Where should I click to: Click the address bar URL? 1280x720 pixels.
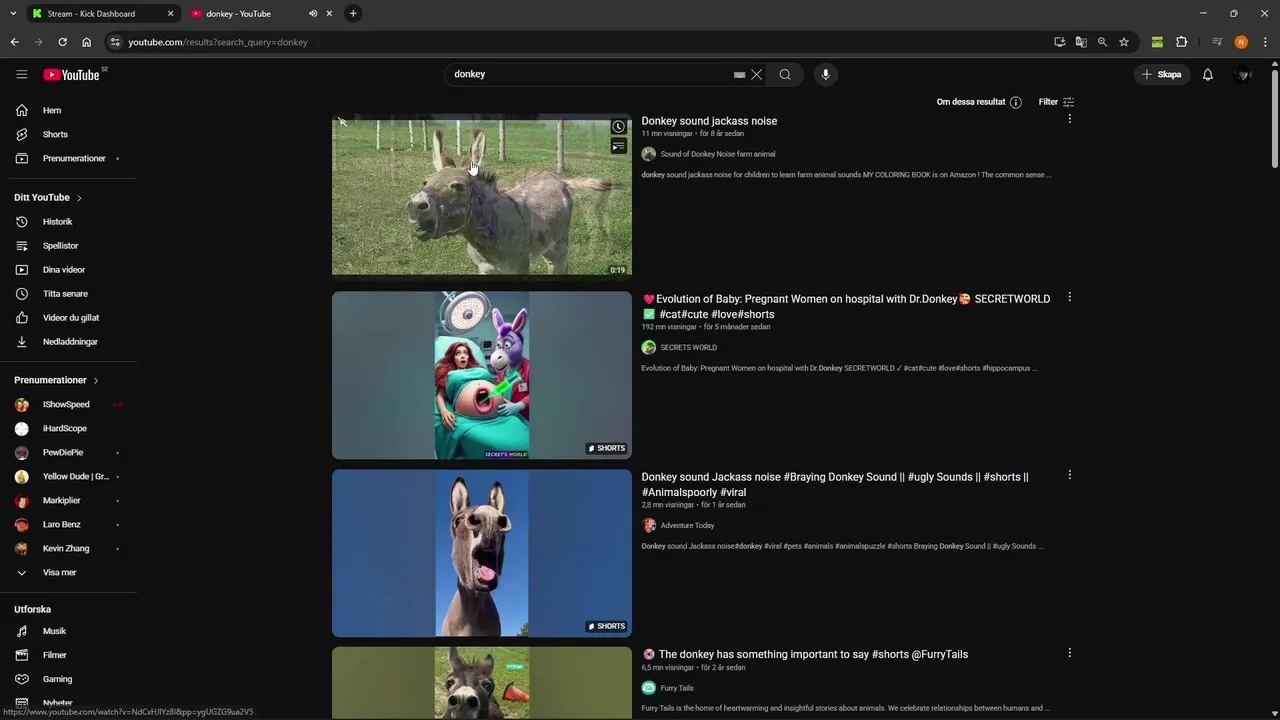[218, 42]
